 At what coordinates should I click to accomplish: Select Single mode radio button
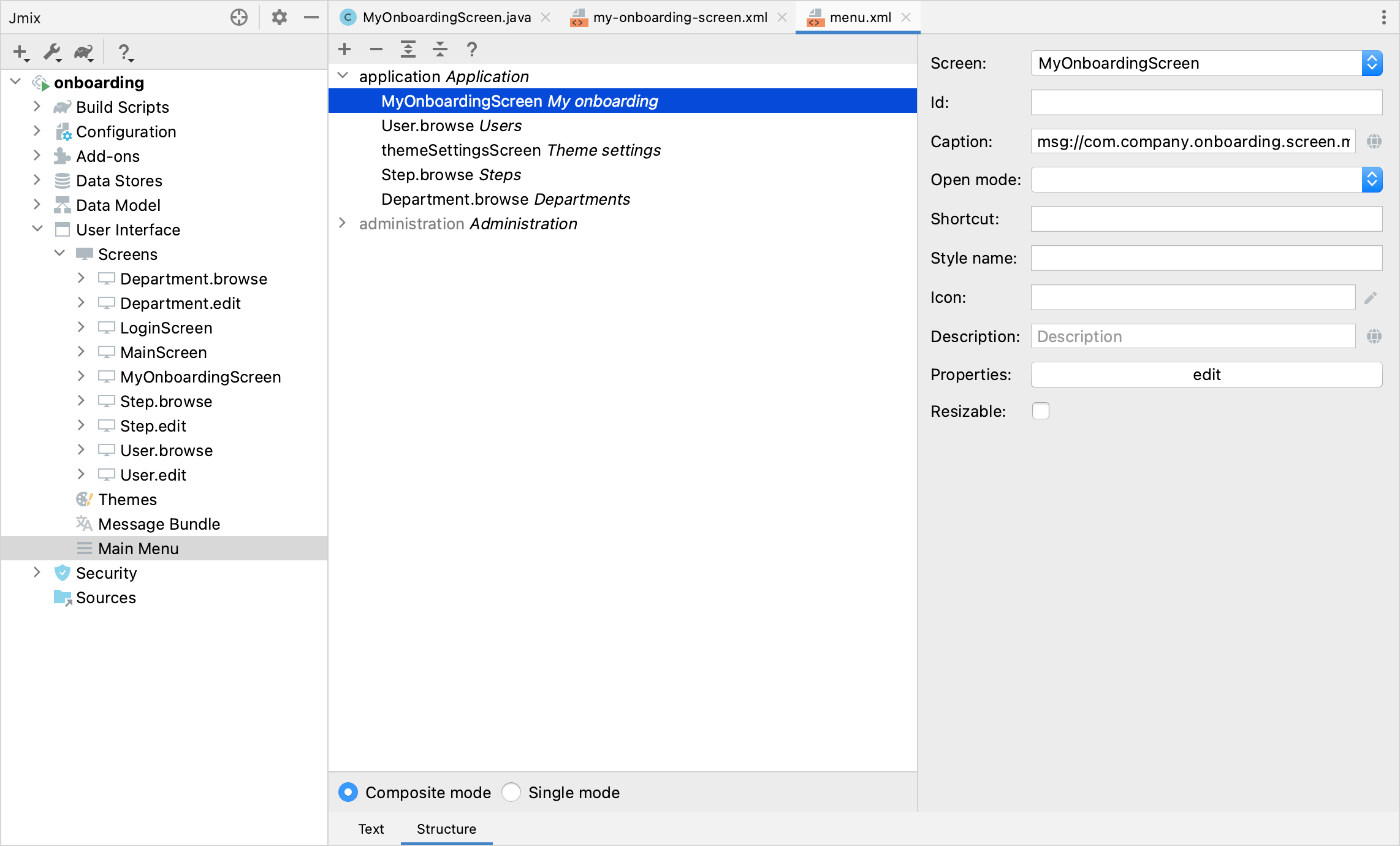click(x=511, y=792)
